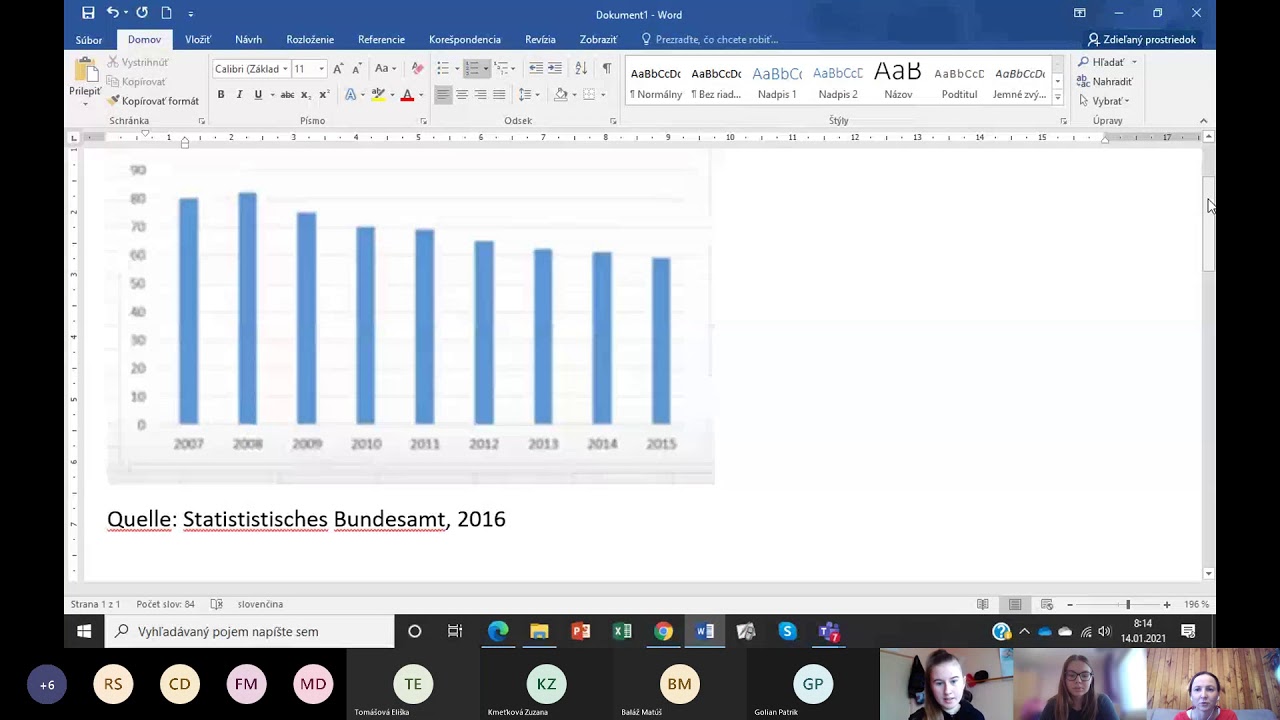Open the Písmo font dialog launcher
Image resolution: width=1280 pixels, height=720 pixels.
(423, 121)
